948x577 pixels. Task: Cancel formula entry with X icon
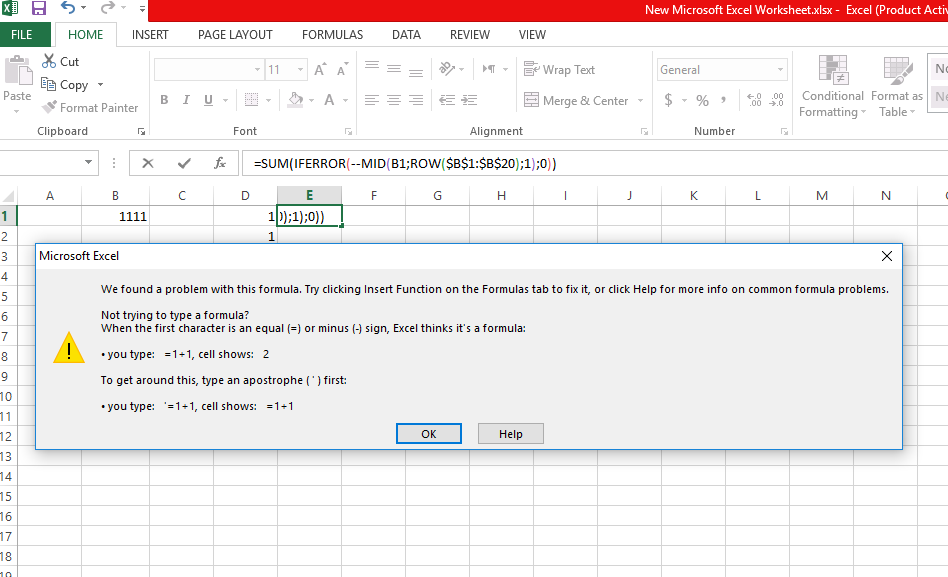pos(148,163)
